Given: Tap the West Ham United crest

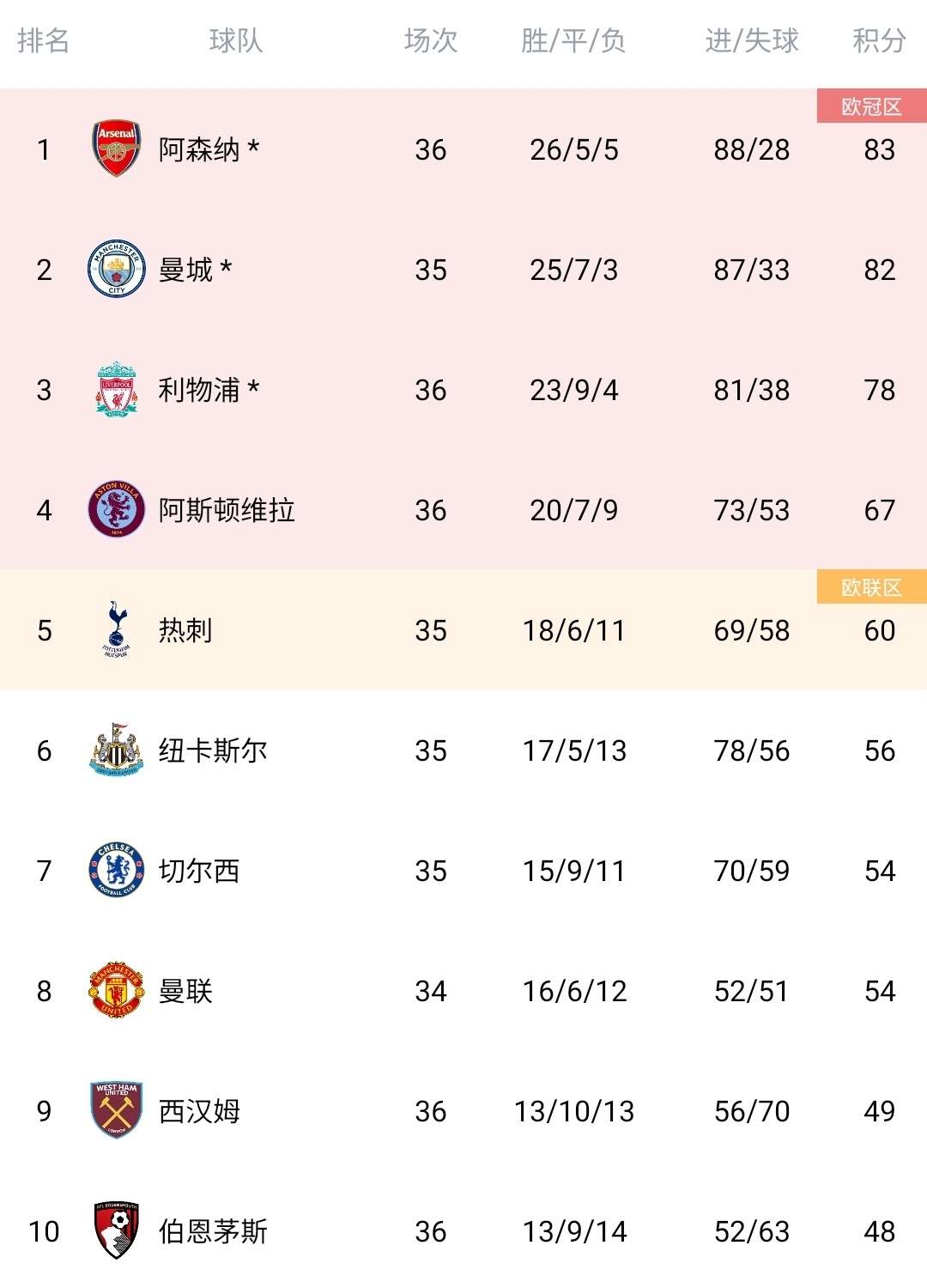Looking at the screenshot, I should [x=116, y=1111].
